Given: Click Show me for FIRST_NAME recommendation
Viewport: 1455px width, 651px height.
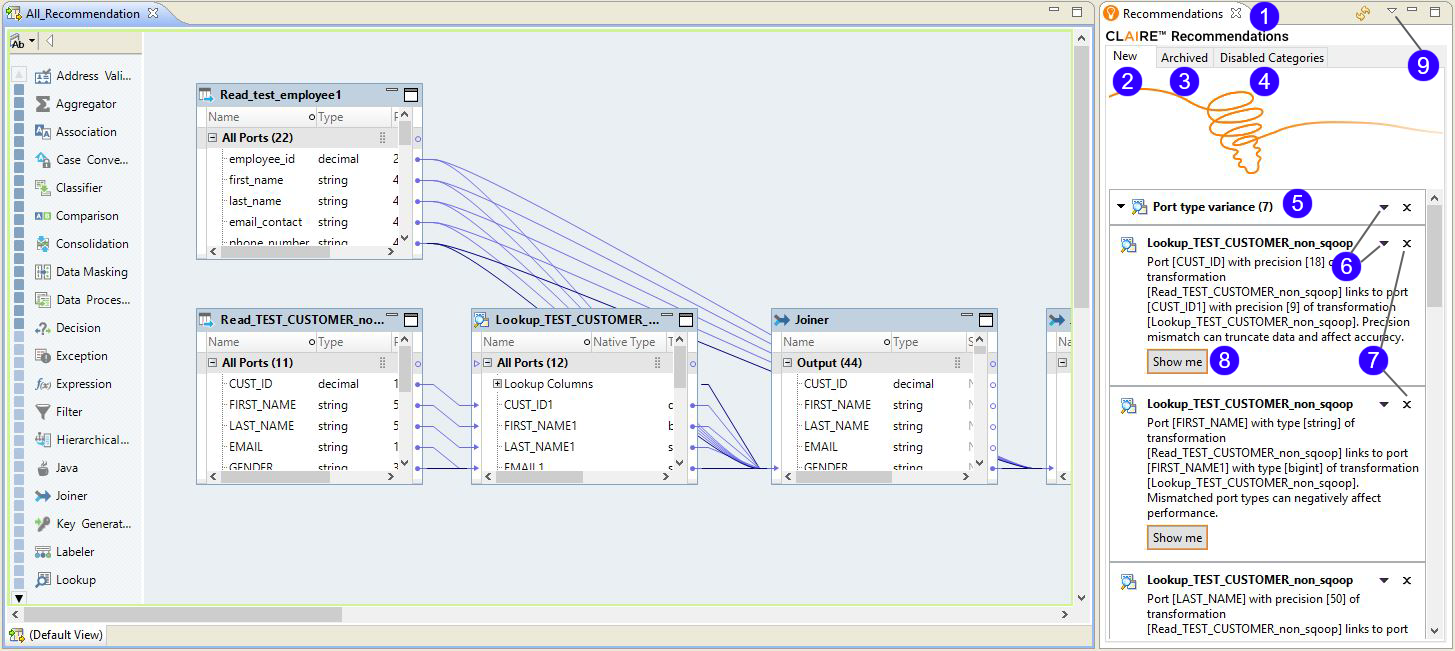Looking at the screenshot, I should click(1177, 538).
